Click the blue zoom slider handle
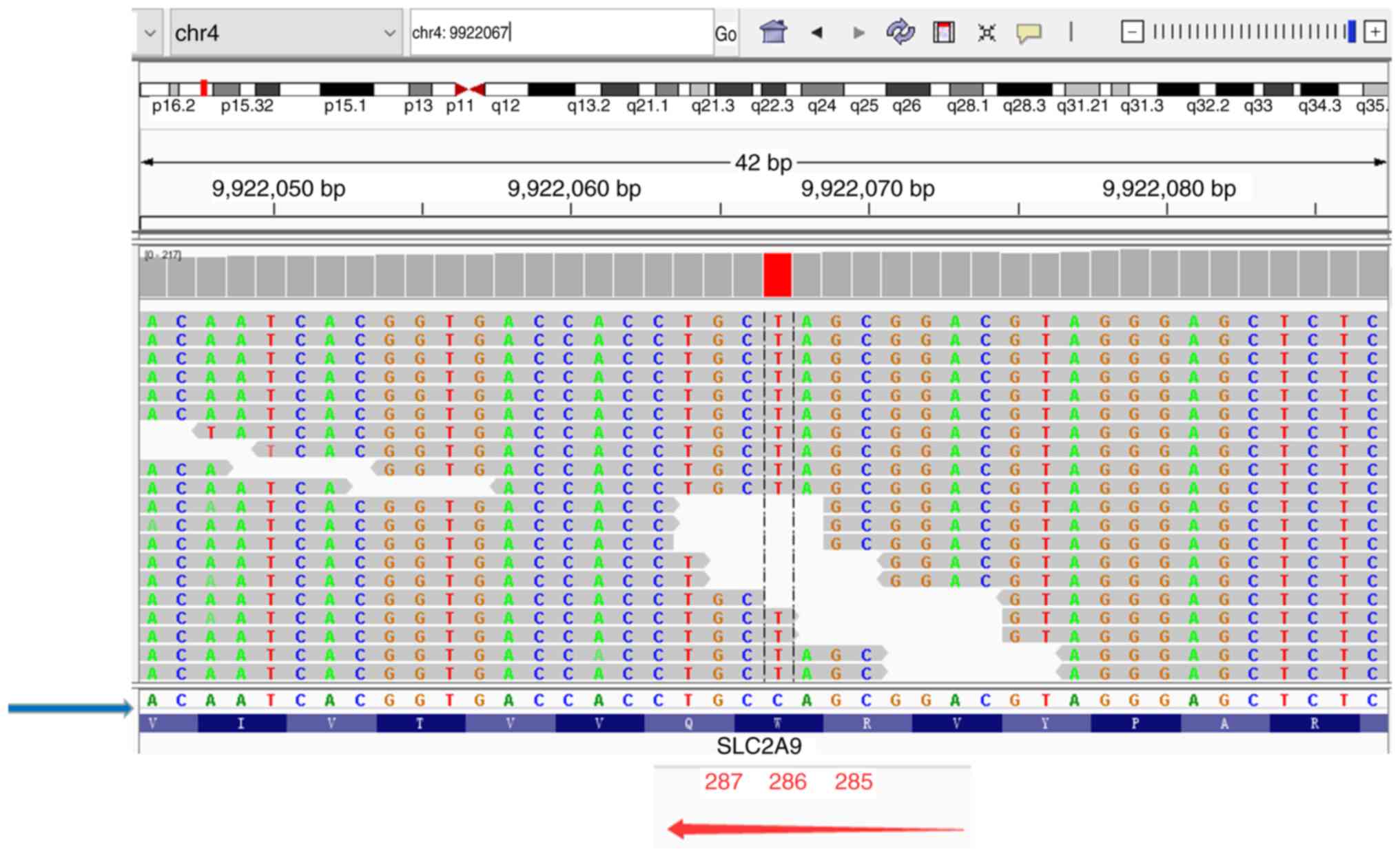This screenshot has width=1400, height=856. coord(1351,32)
